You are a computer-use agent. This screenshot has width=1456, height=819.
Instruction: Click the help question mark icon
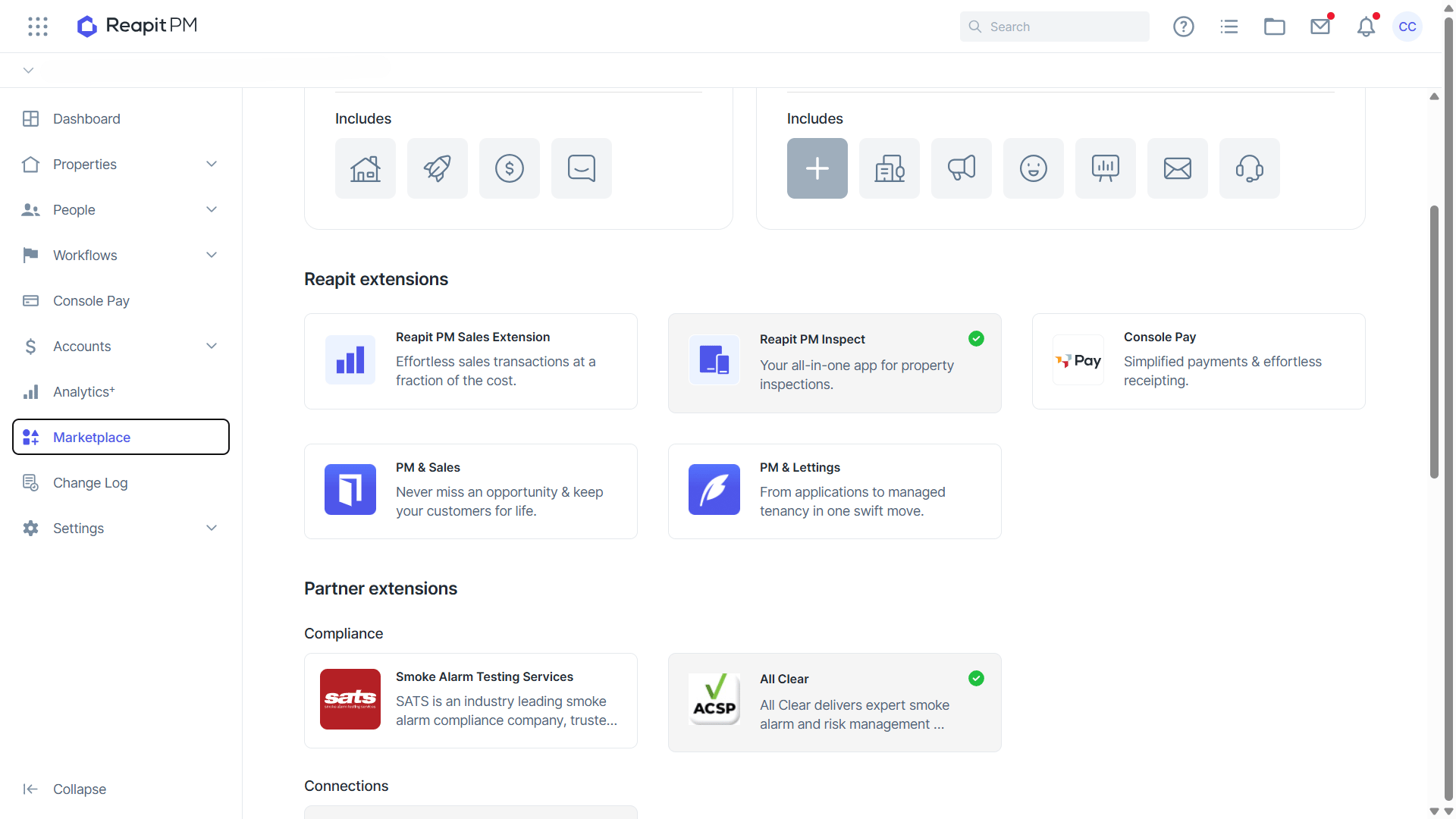coord(1183,27)
